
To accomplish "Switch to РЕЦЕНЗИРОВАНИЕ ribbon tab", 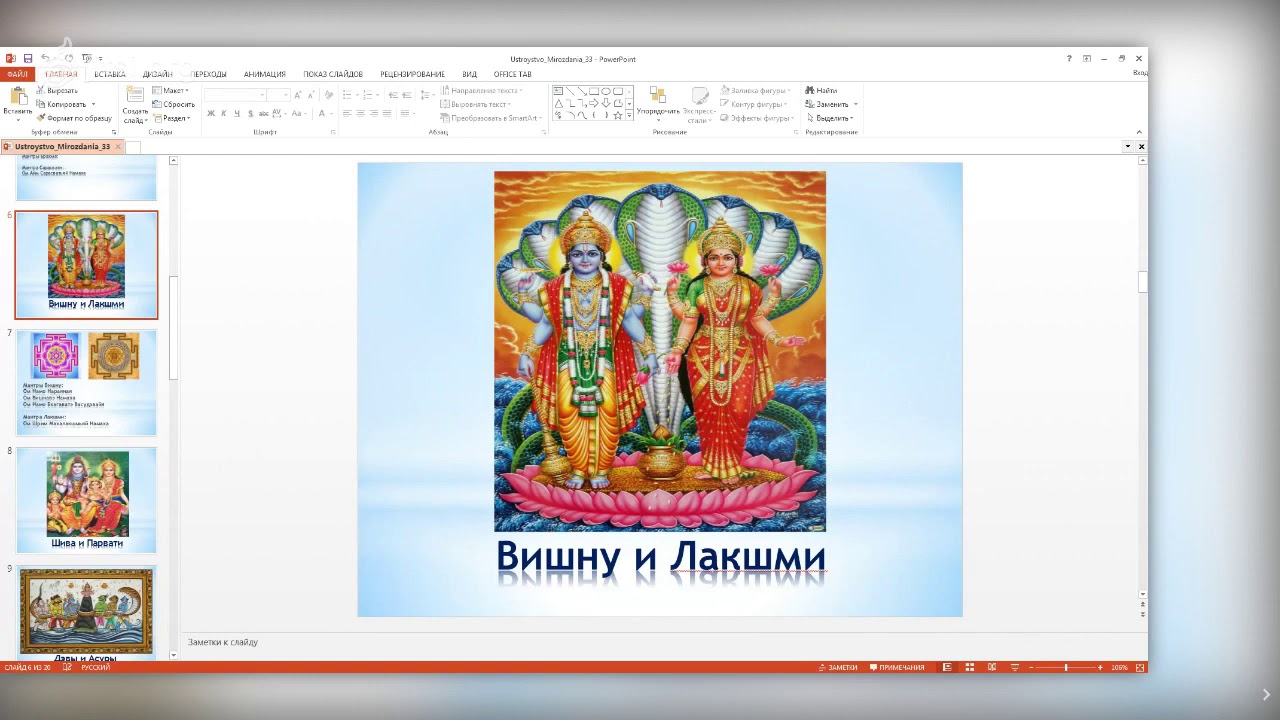I will pyautogui.click(x=412, y=74).
